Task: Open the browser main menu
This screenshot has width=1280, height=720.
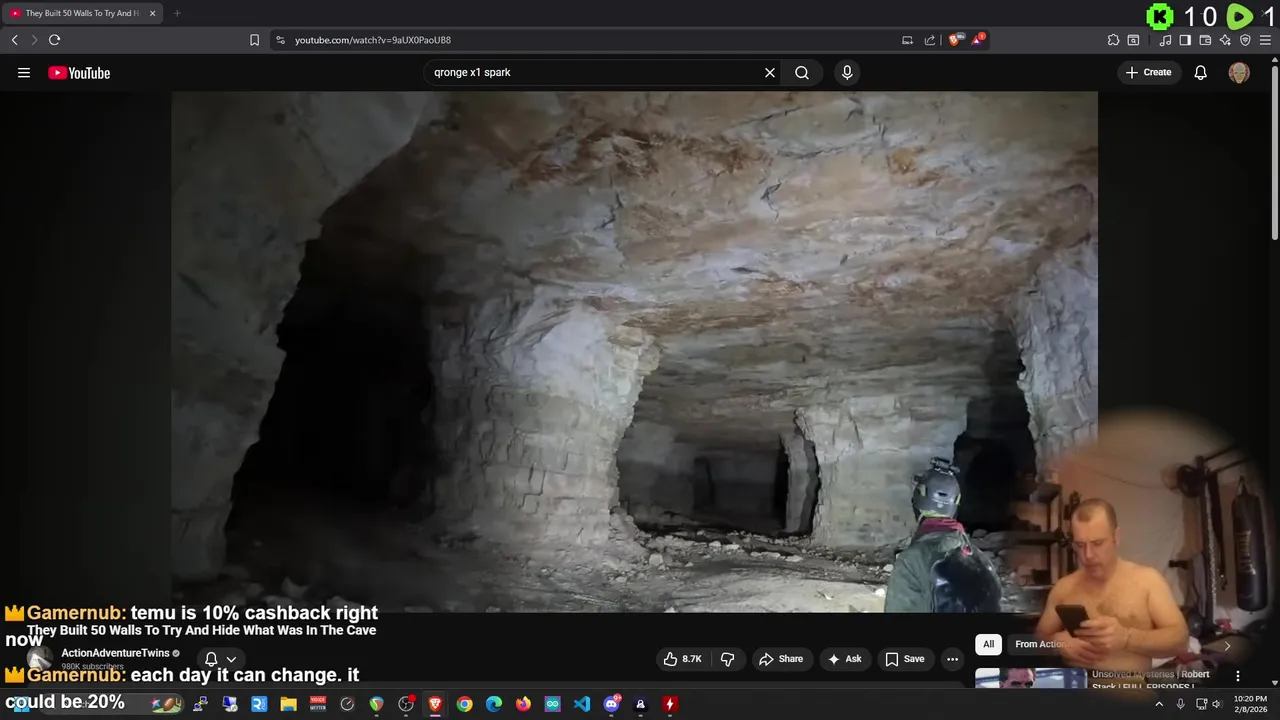Action: (x=1267, y=40)
